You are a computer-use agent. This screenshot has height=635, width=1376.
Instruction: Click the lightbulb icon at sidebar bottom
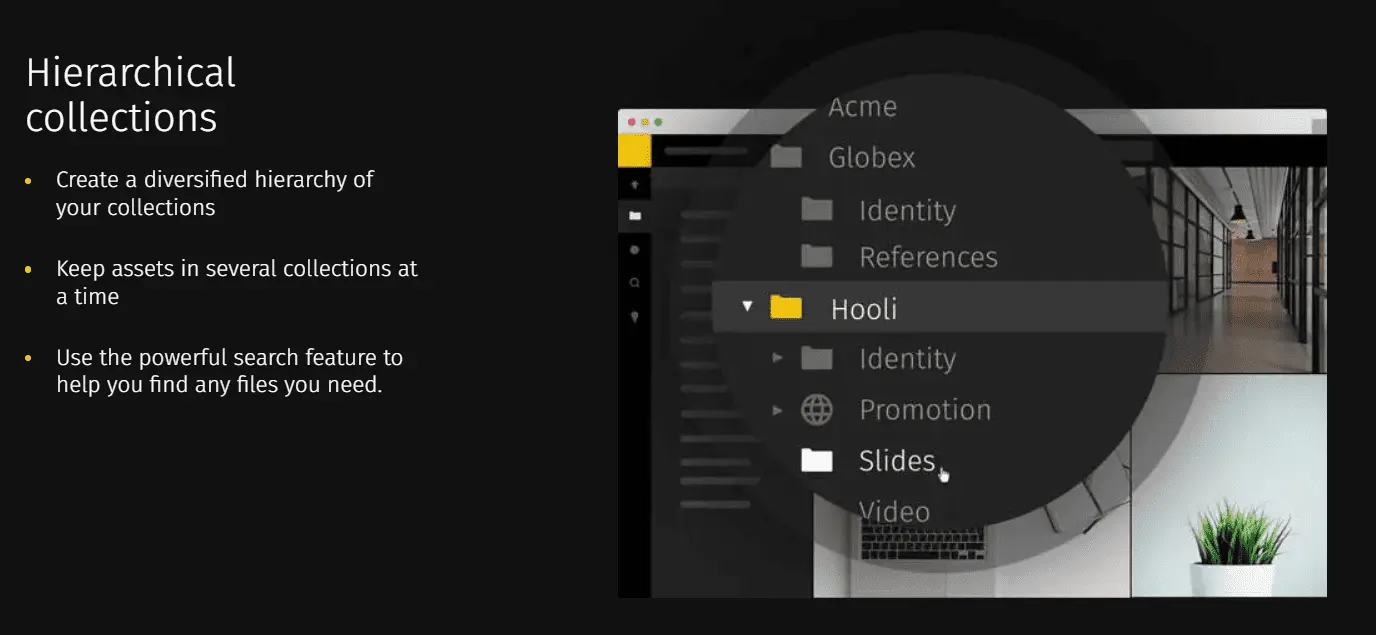[636, 318]
